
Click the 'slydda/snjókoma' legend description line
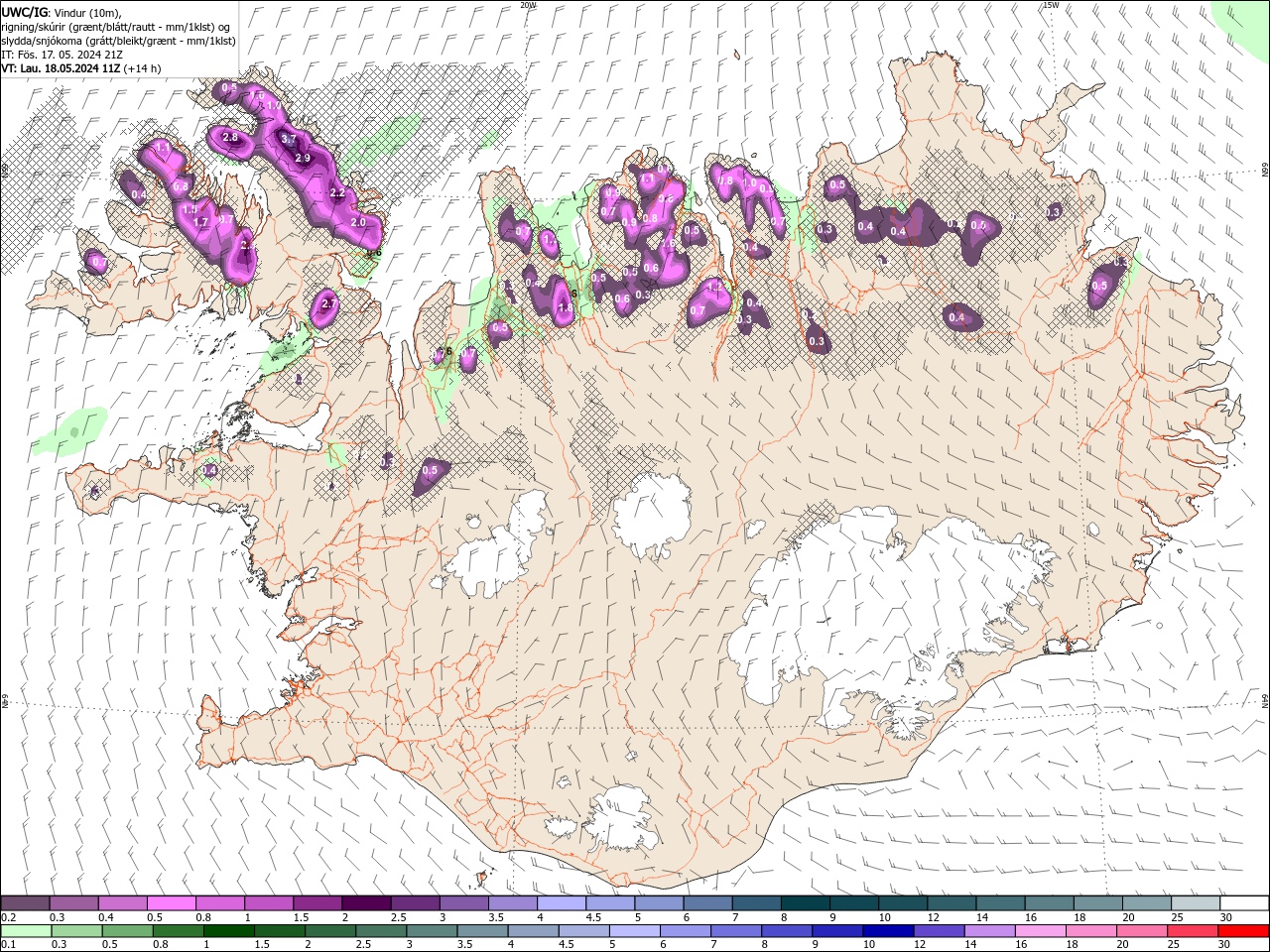(118, 41)
